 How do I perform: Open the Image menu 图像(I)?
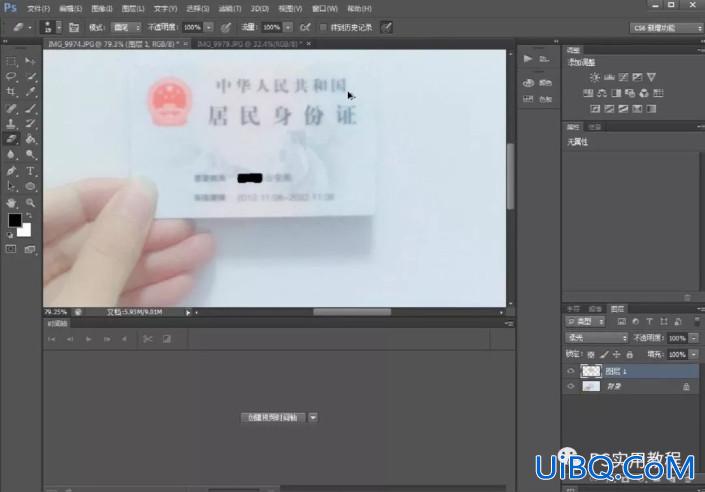point(102,9)
